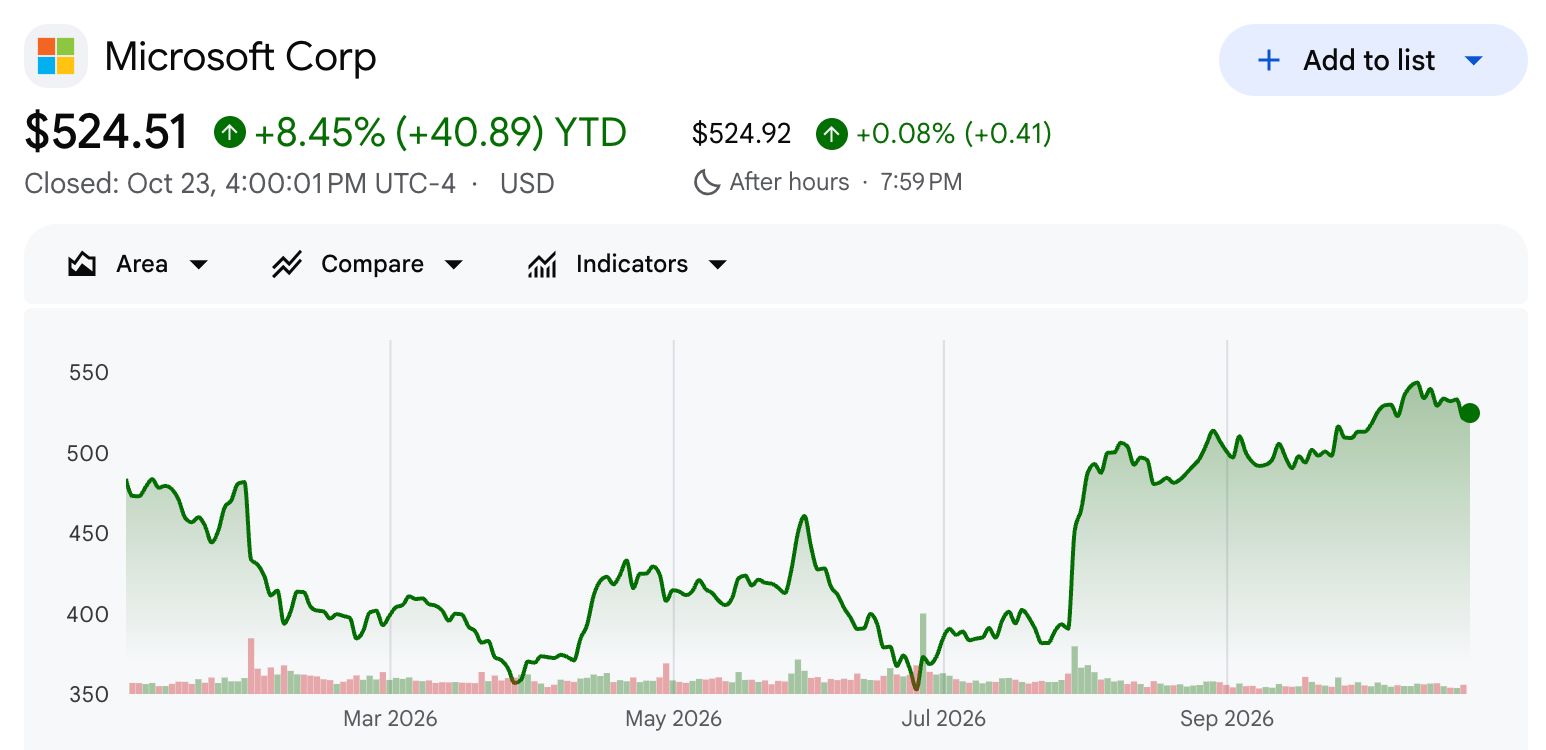Click the Area chart type icon

81,264
